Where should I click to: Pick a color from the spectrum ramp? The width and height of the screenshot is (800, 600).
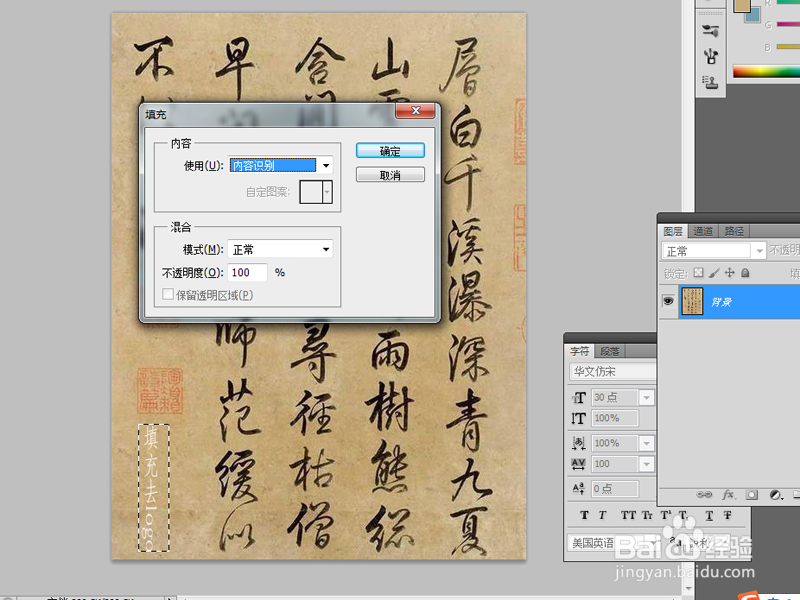pyautogui.click(x=766, y=71)
